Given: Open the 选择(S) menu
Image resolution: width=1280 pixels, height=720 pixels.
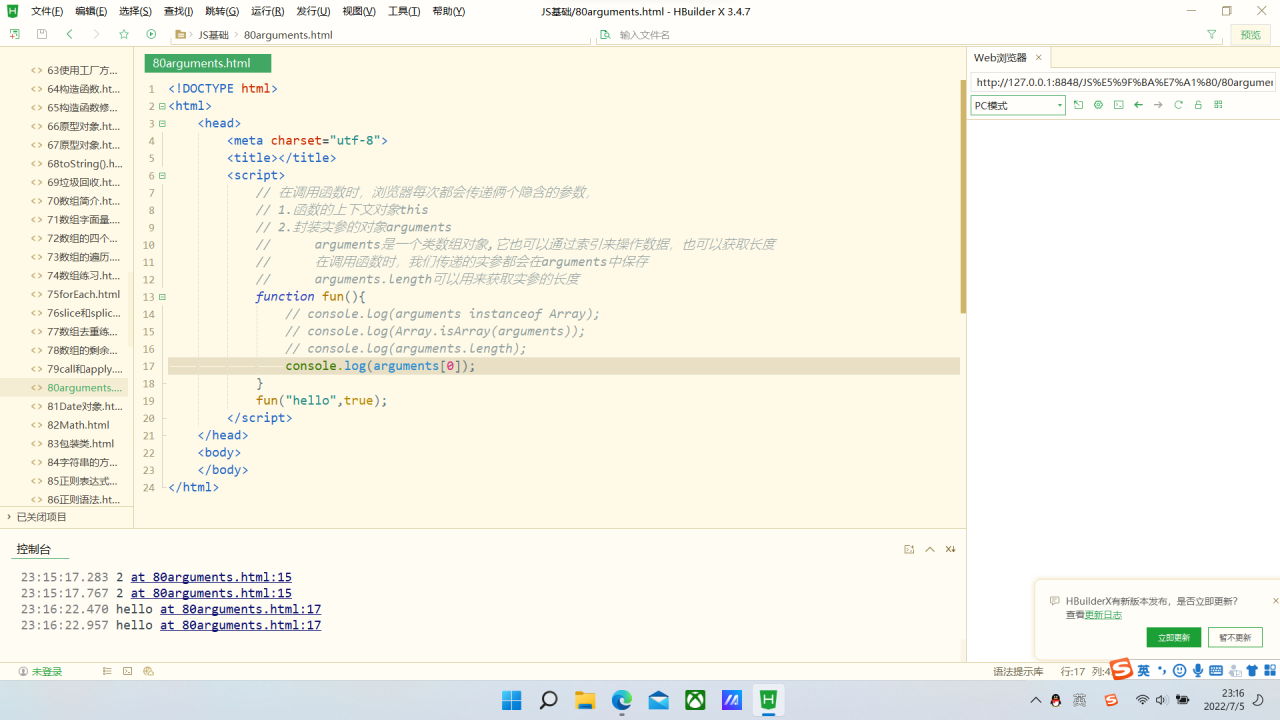Looking at the screenshot, I should coord(135,11).
